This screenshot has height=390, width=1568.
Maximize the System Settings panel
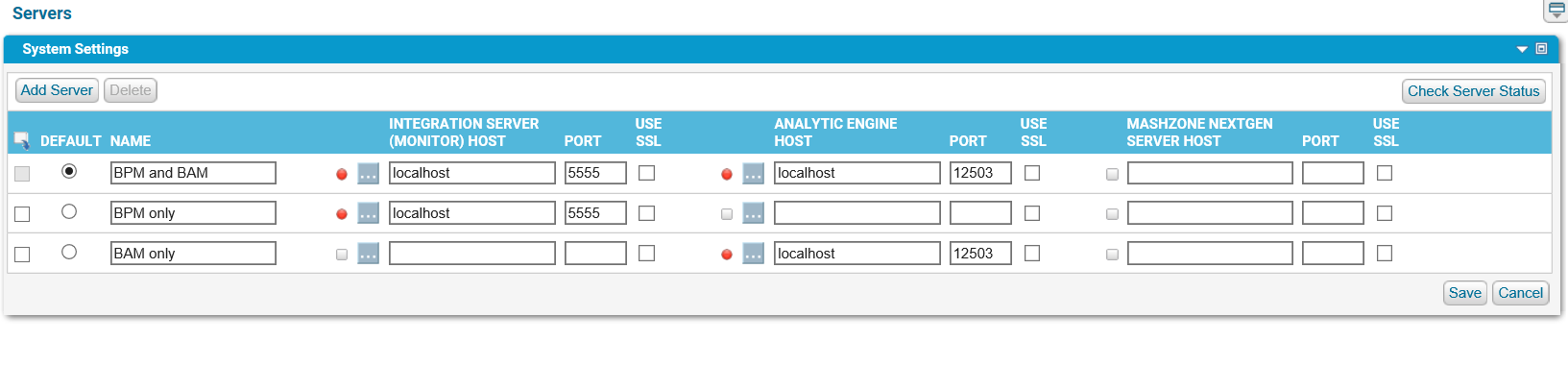point(1541,49)
